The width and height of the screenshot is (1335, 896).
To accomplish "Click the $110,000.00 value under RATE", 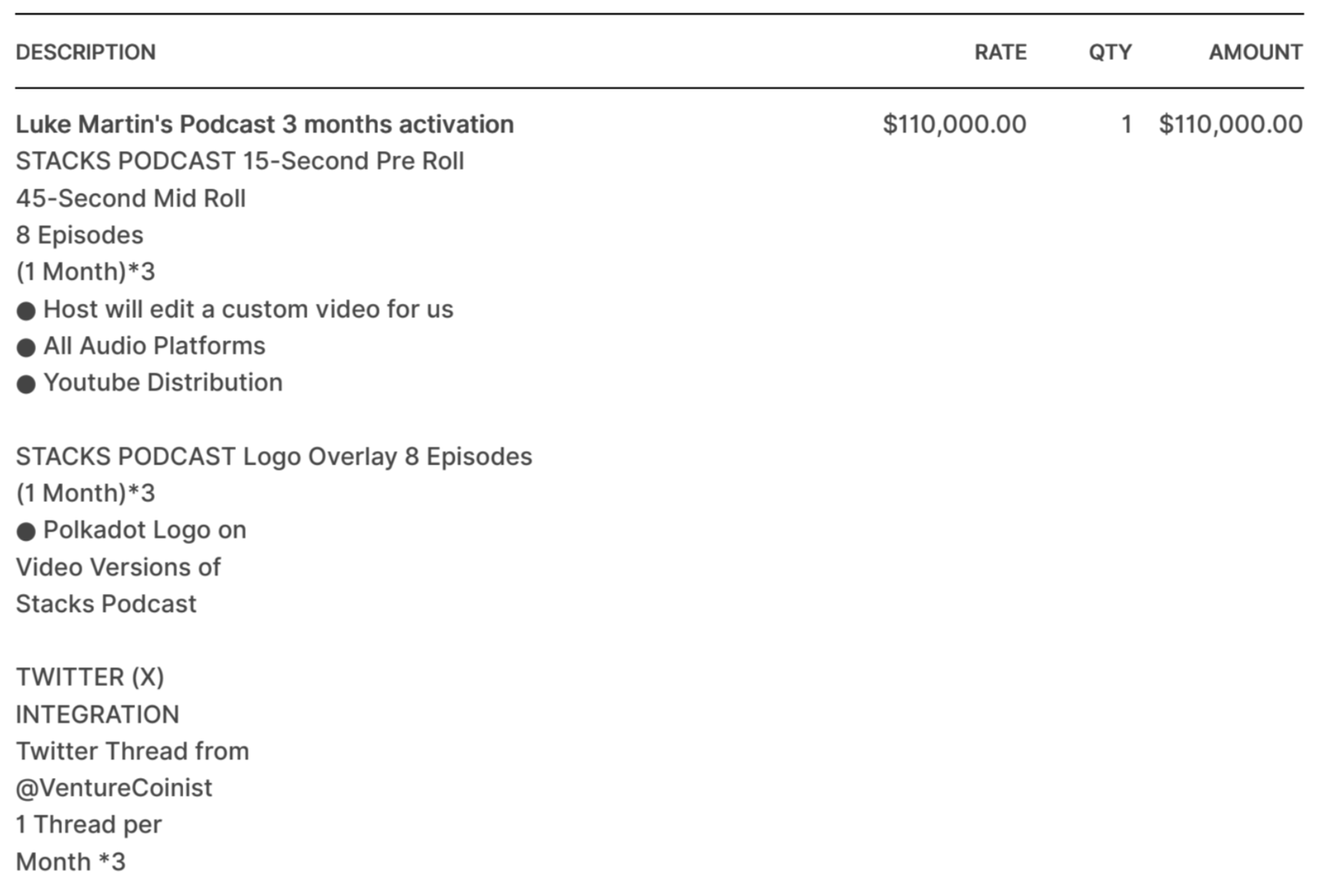I will (954, 124).
